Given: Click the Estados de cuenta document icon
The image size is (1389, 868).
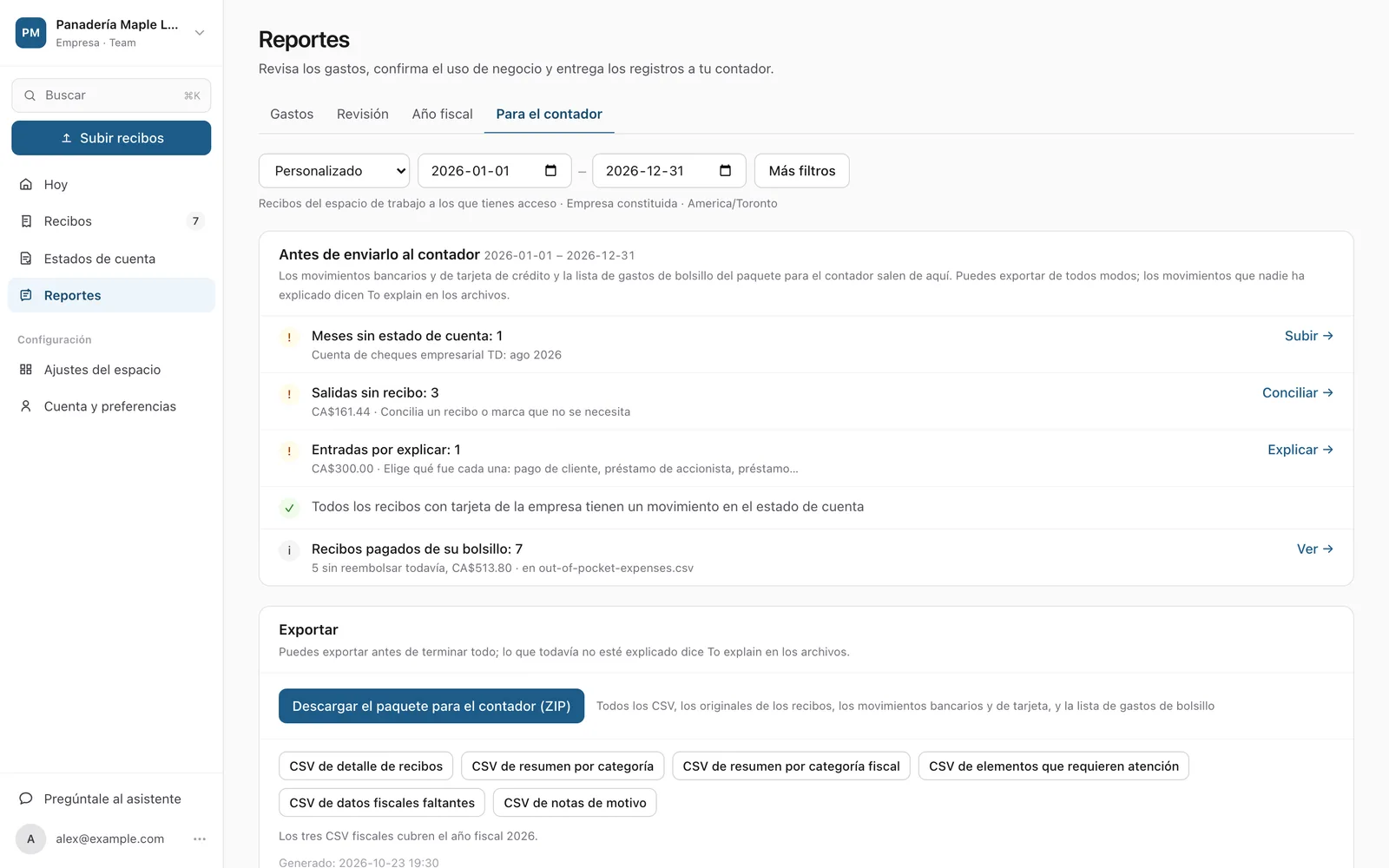Looking at the screenshot, I should click(x=26, y=259).
